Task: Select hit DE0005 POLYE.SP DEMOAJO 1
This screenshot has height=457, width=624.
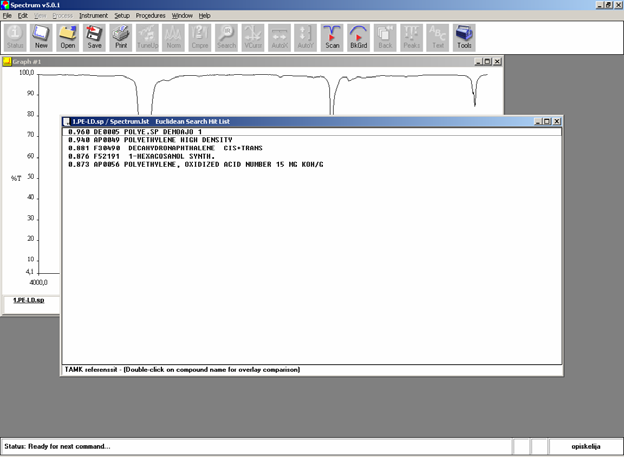Action: [312, 132]
